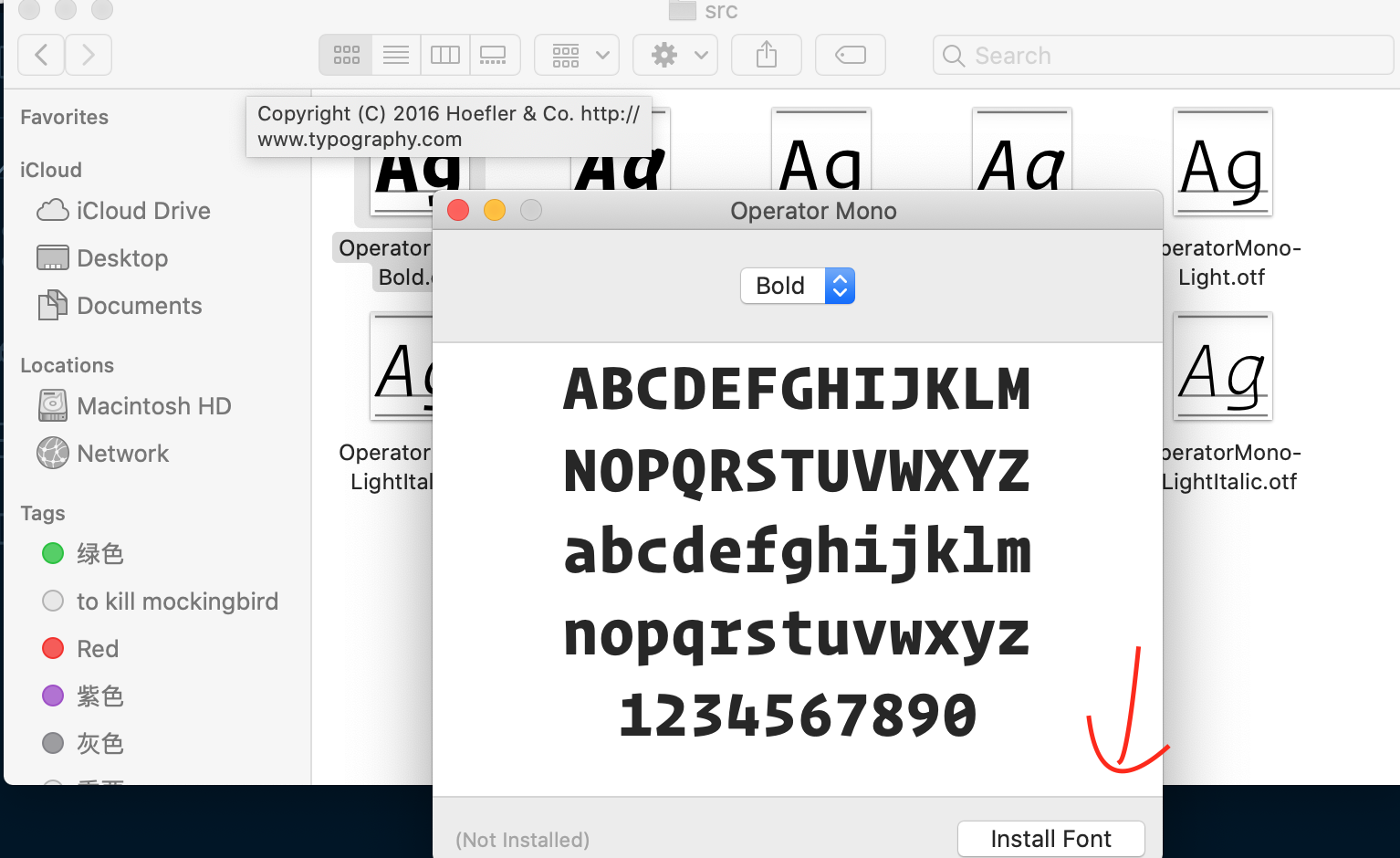Open Documents in sidebar
Viewport: 1400px width, 858px height.
(120, 306)
